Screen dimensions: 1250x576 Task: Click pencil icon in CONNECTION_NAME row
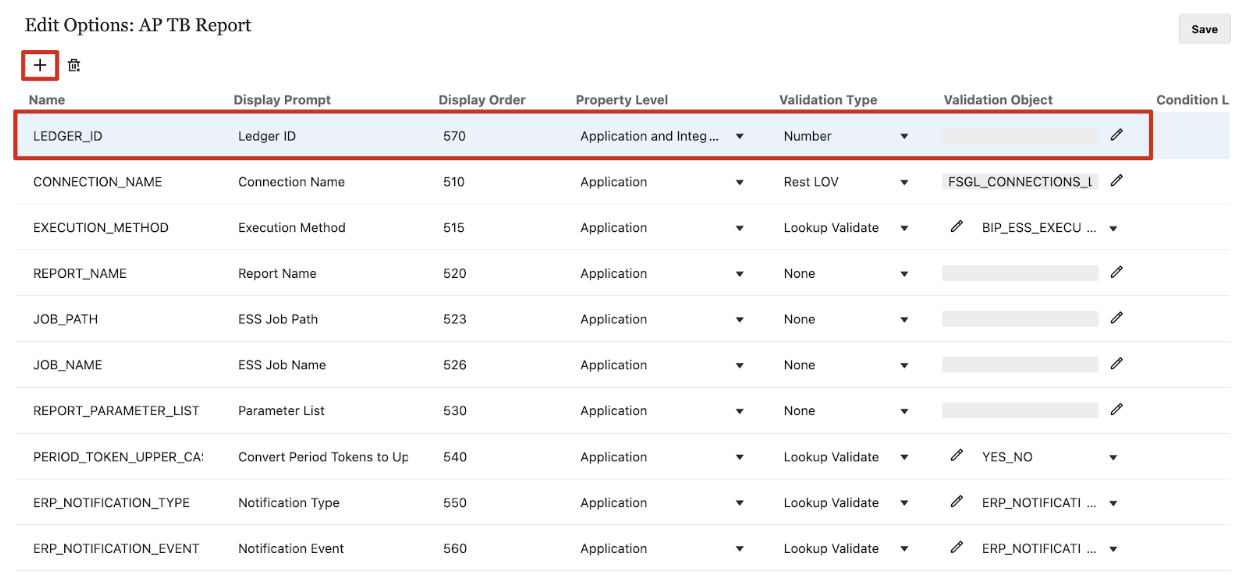coord(1117,181)
